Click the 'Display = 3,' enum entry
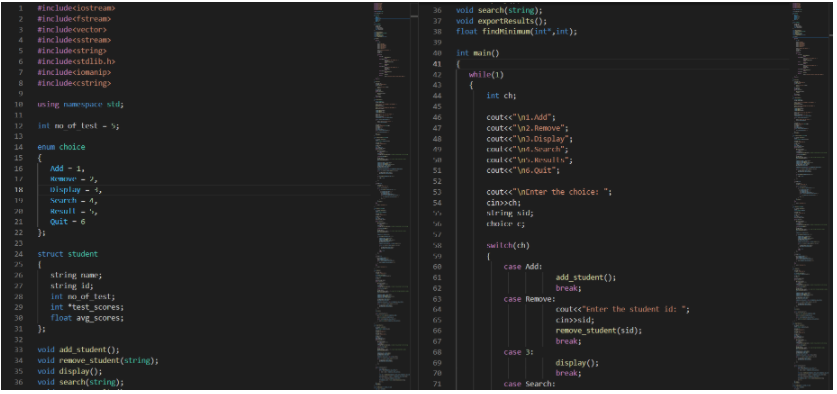The width and height of the screenshot is (837, 394). pos(76,190)
